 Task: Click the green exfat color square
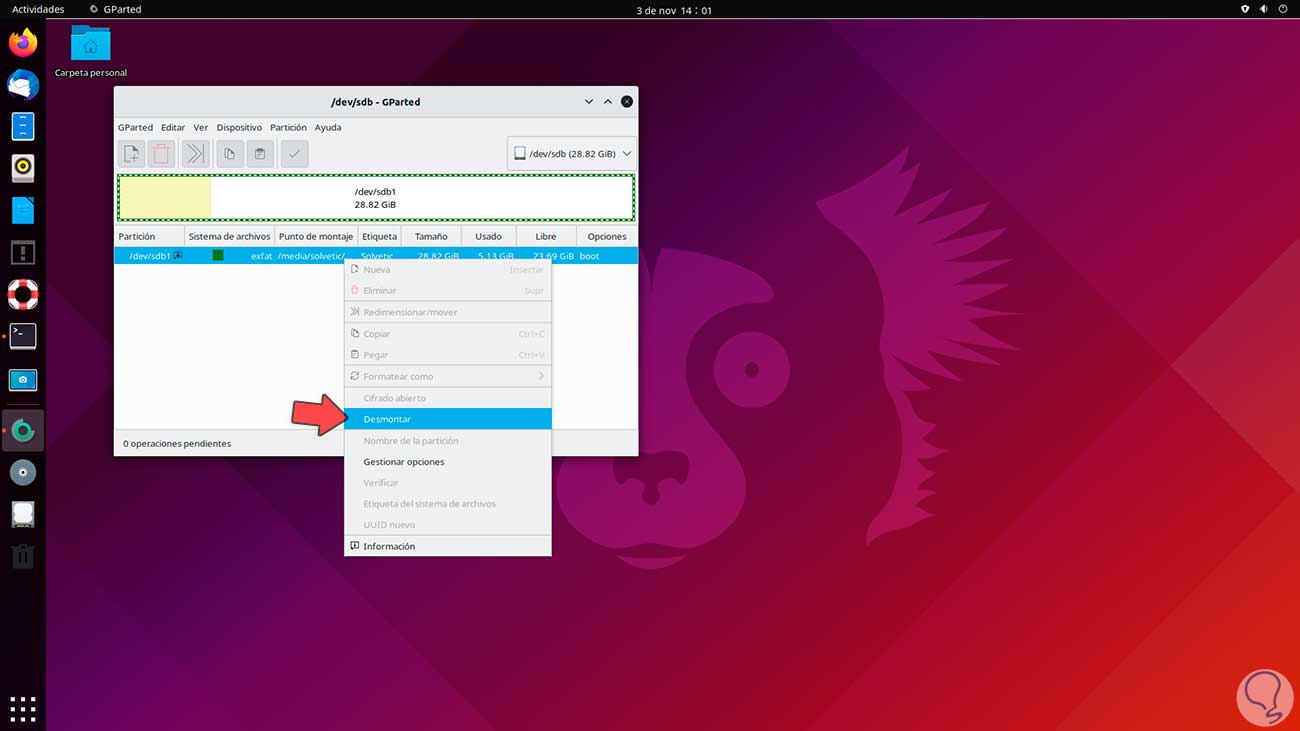pyautogui.click(x=218, y=256)
